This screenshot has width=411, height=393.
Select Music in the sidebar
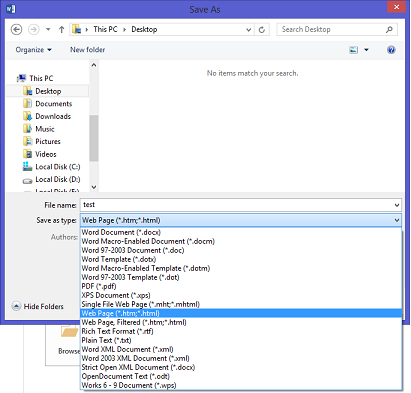point(39,129)
